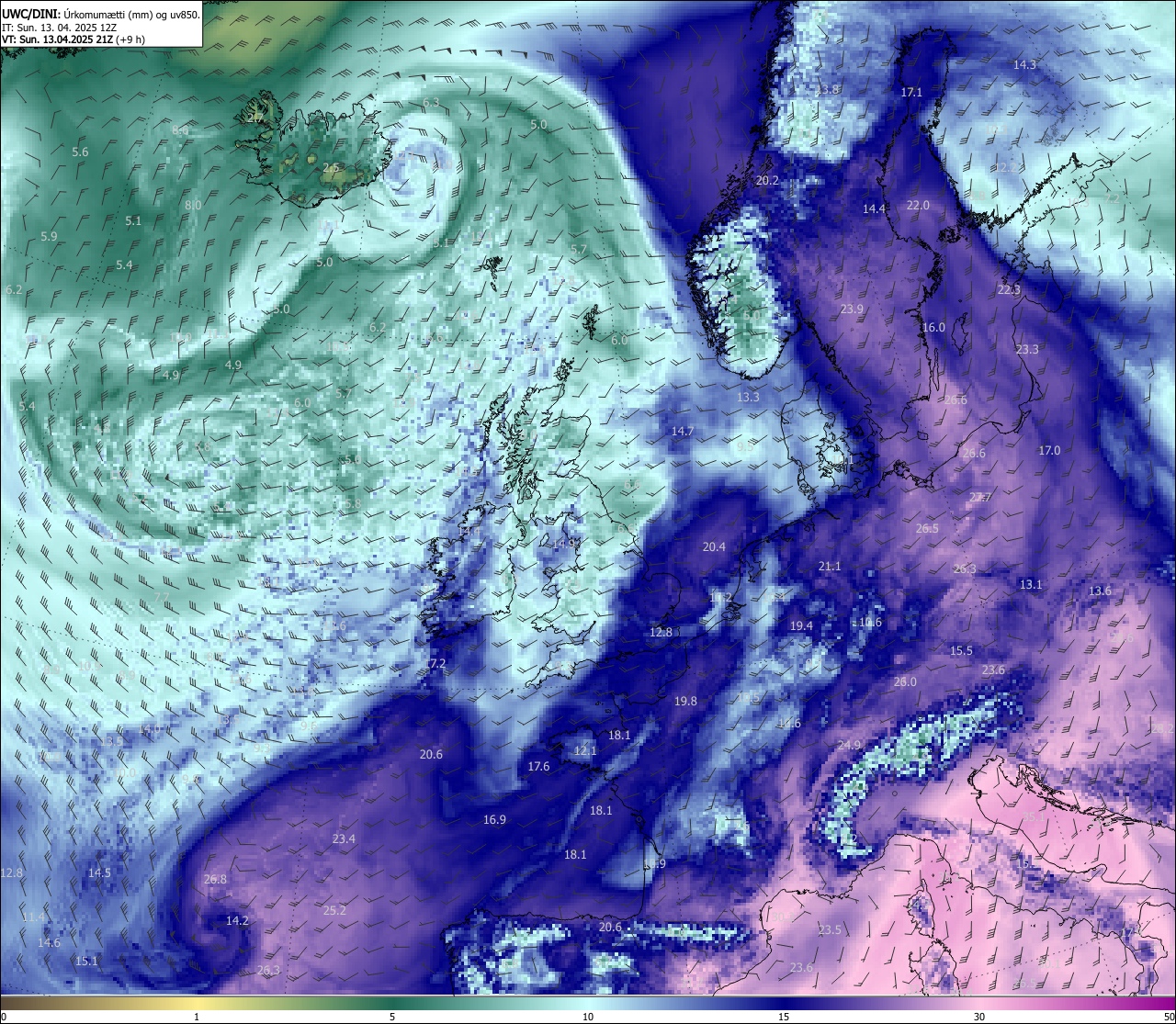The width and height of the screenshot is (1176, 1024).
Task: Click the 16.0 map value
Action: 933,328
